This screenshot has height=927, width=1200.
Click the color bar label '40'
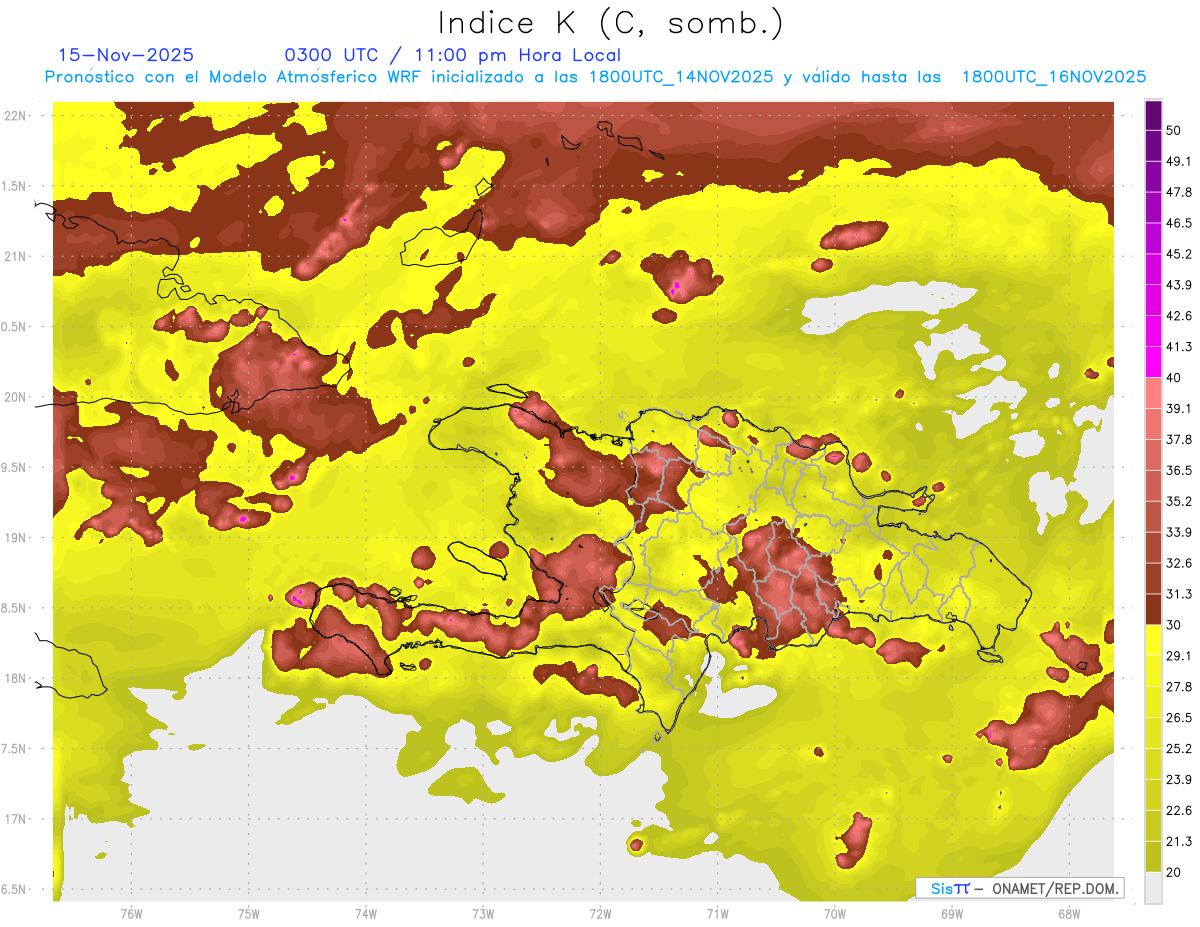pos(1174,378)
